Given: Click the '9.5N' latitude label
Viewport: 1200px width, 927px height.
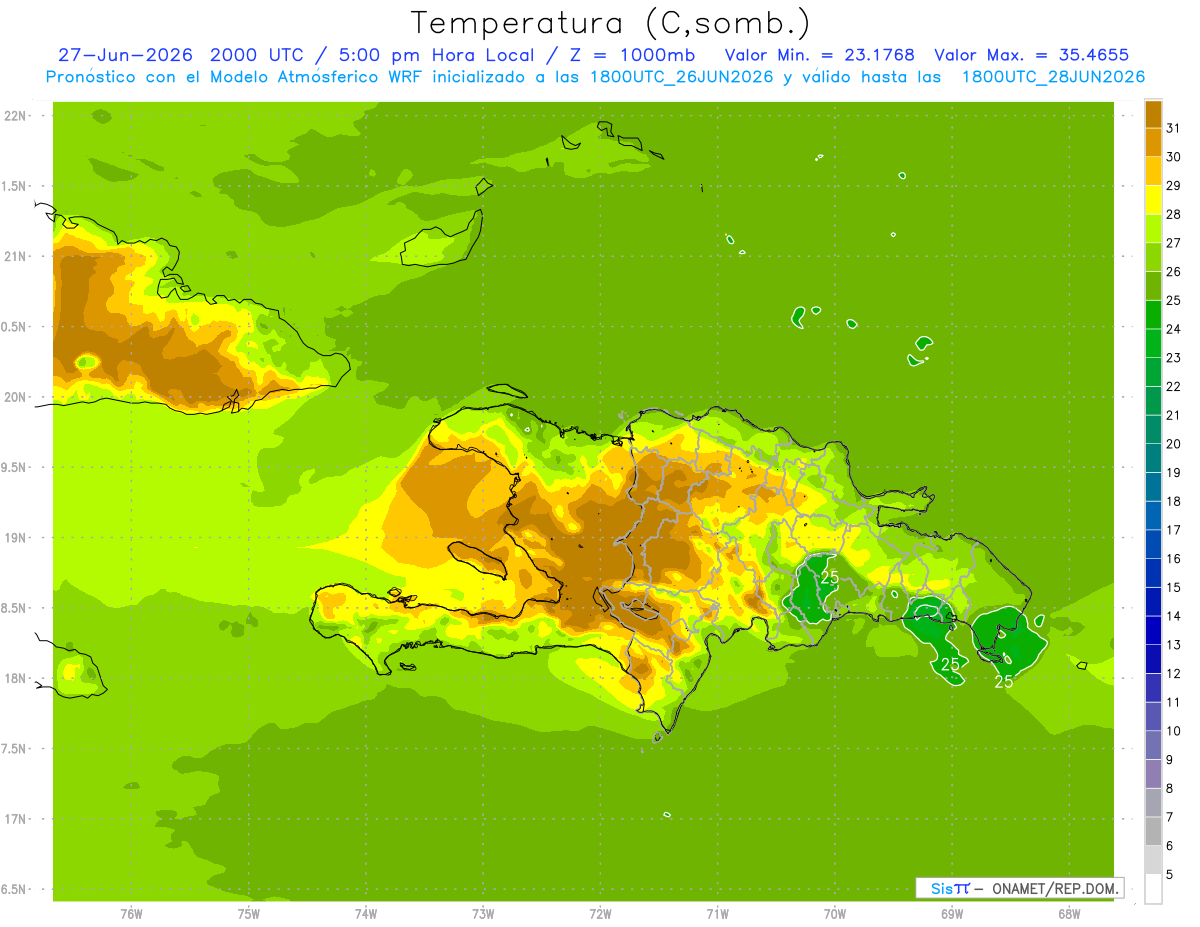Looking at the screenshot, I should (15, 468).
